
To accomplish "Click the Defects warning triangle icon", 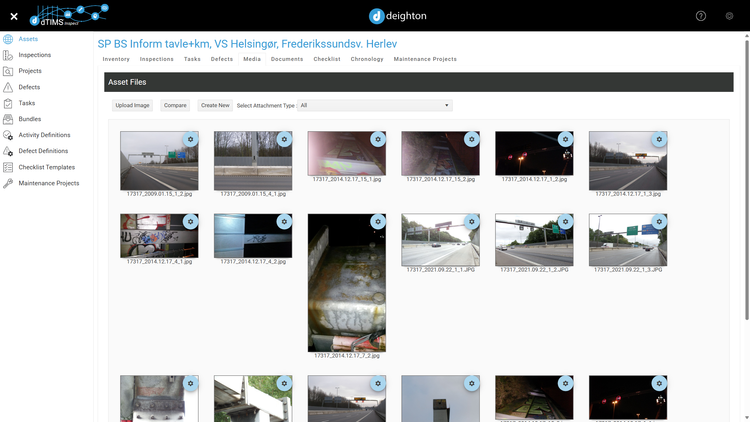I will (8, 87).
